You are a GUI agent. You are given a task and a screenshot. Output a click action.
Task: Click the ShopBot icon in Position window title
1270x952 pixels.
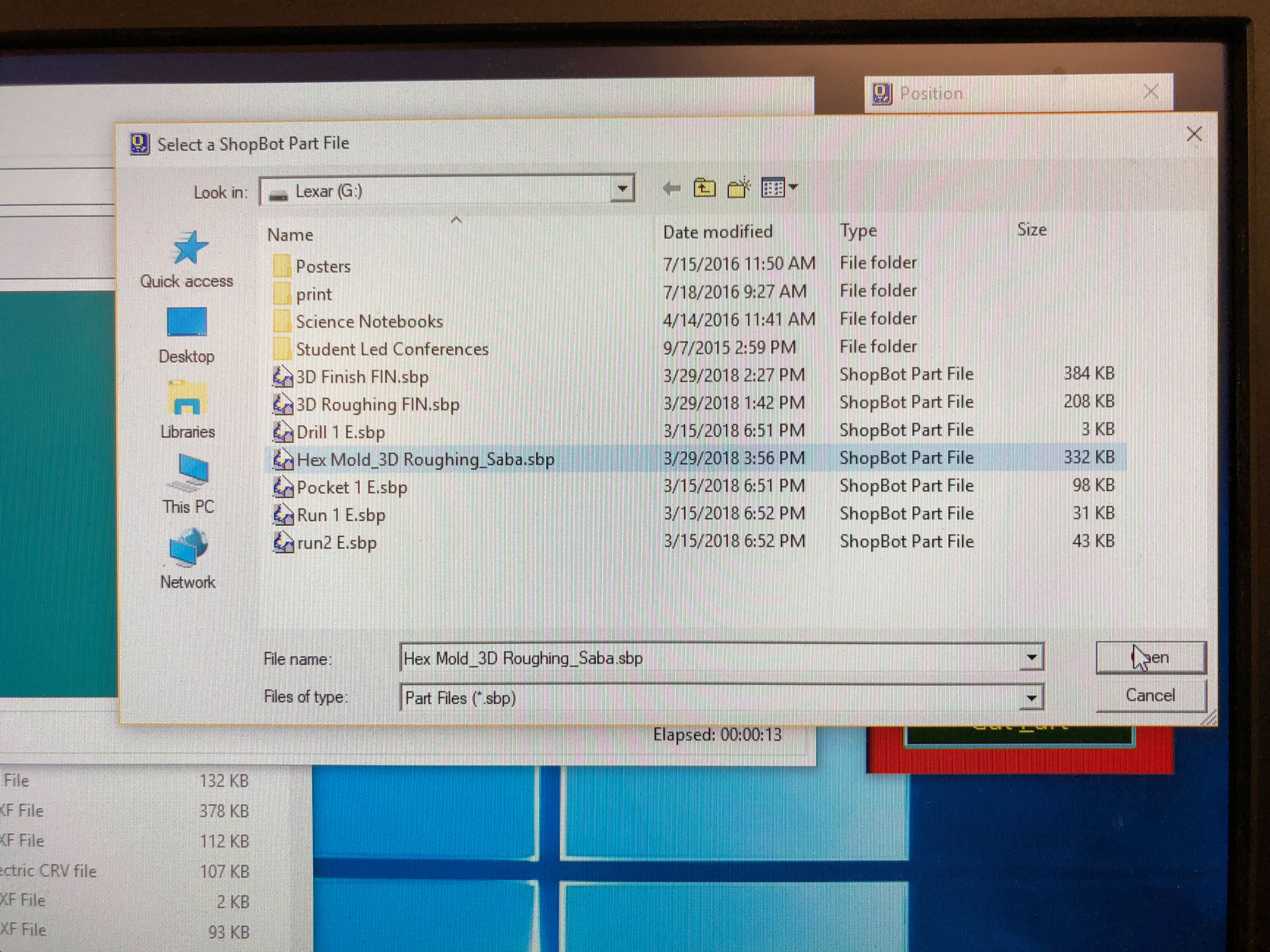(882, 94)
